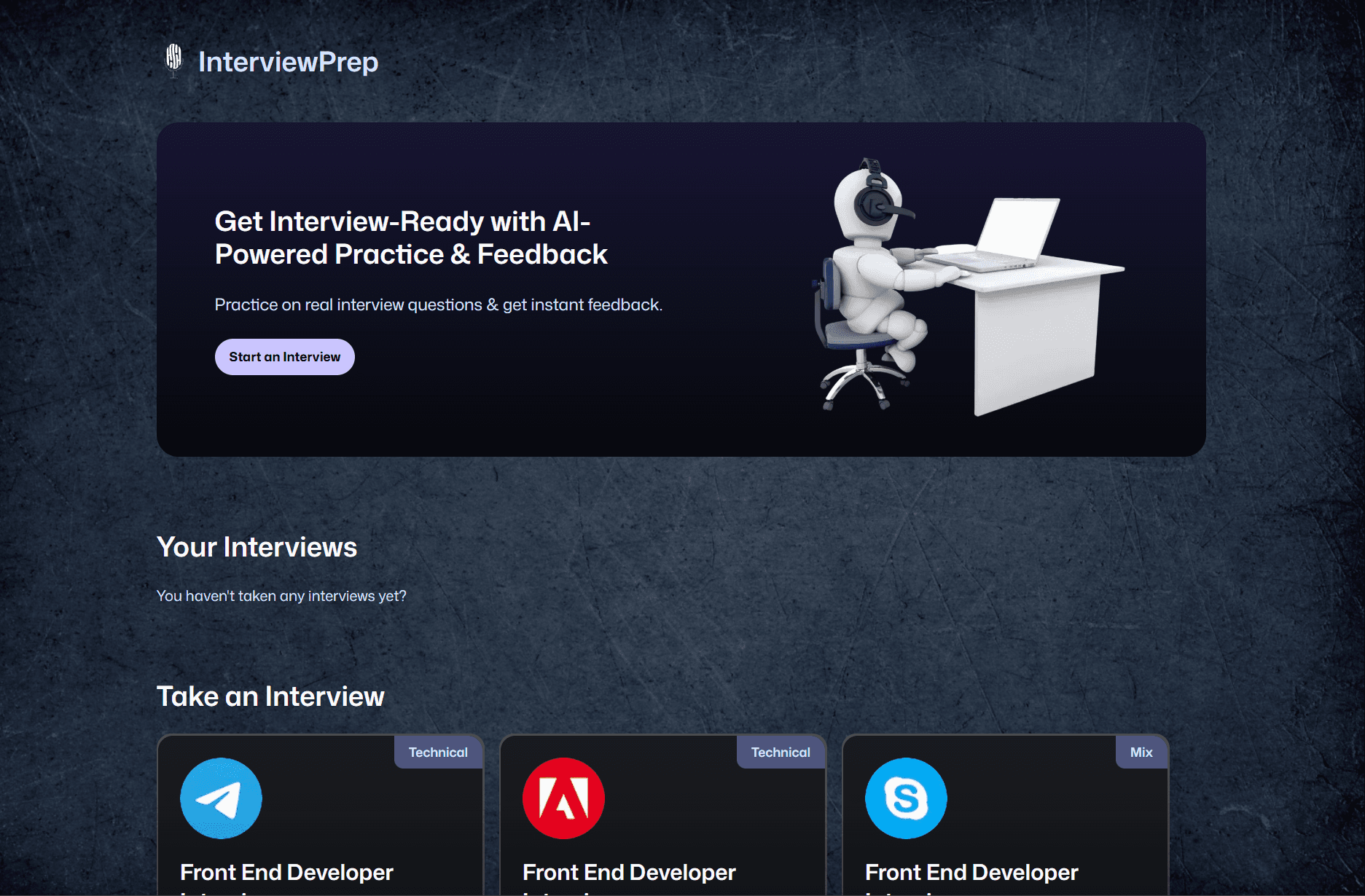The height and width of the screenshot is (896, 1365).
Task: Select the Telegram icon on the first card
Action: coord(221,798)
